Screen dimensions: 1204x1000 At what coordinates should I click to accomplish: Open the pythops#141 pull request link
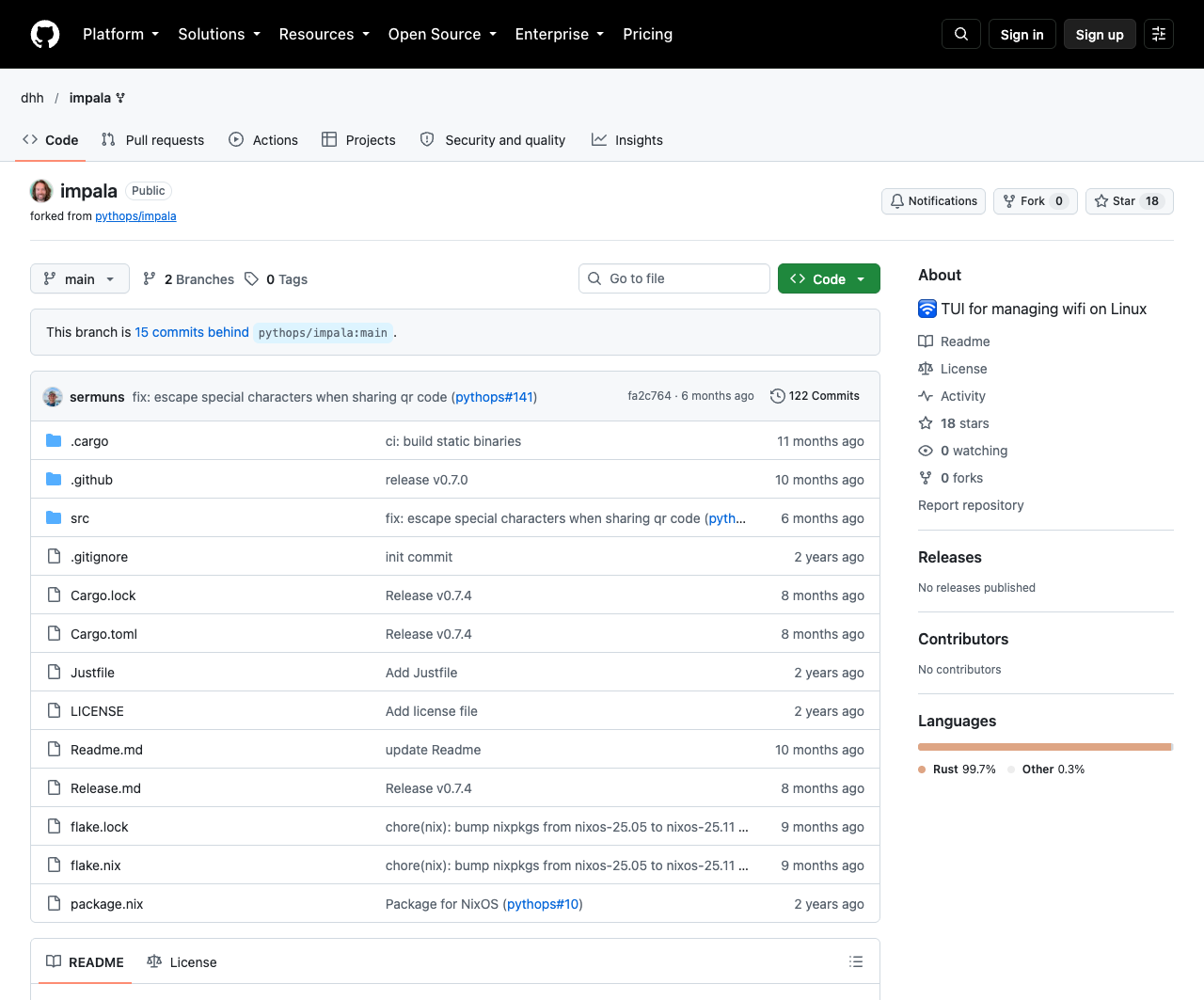[494, 397]
